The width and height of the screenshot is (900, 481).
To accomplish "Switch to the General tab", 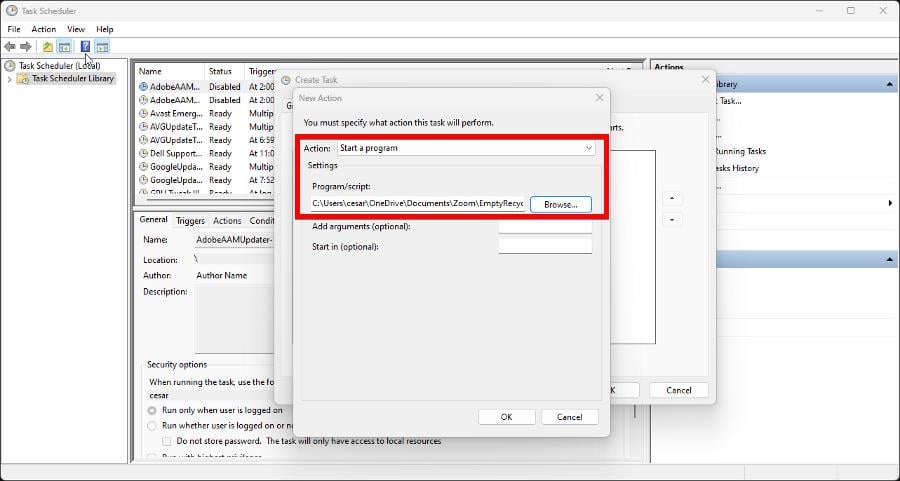I will 153,220.
